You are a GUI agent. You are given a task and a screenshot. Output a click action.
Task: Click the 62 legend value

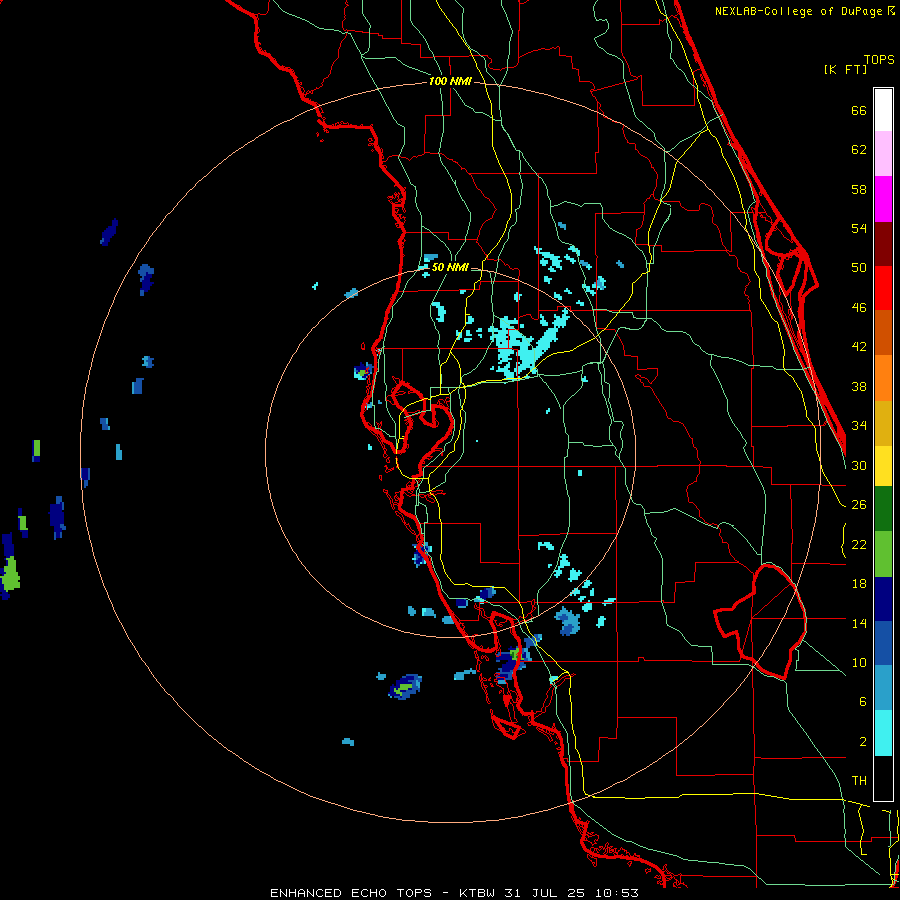859,150
